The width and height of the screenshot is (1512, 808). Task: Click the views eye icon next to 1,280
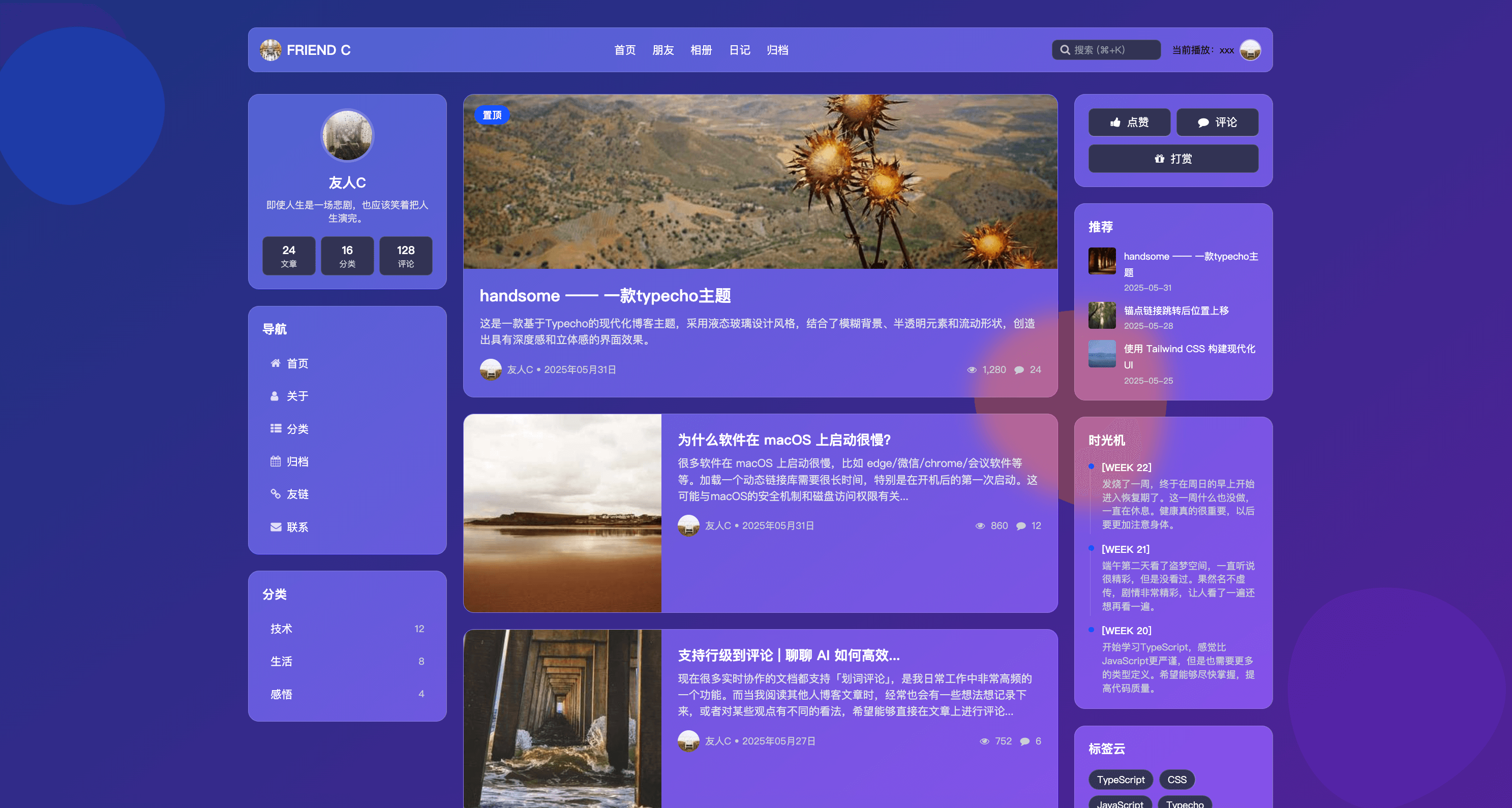pos(972,369)
